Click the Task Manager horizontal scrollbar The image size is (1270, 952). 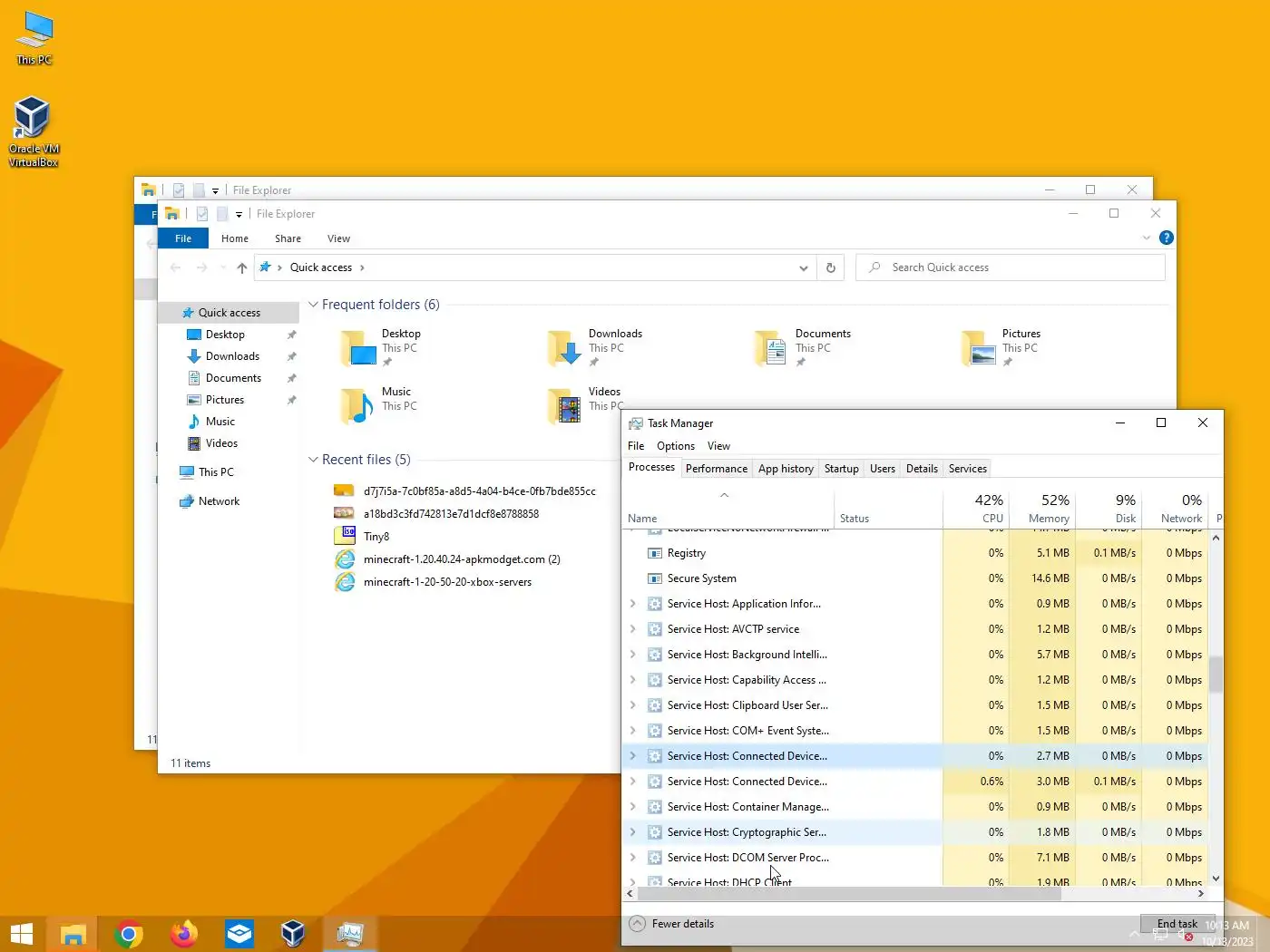point(849,894)
